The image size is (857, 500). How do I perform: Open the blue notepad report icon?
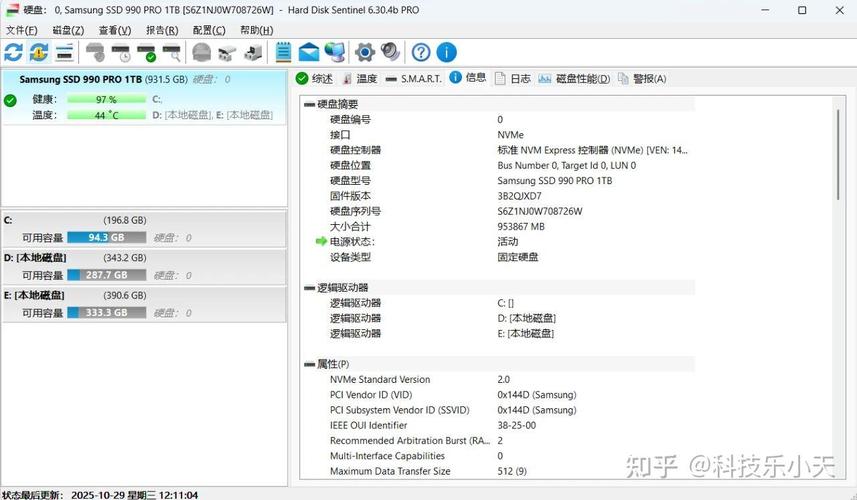pos(283,52)
